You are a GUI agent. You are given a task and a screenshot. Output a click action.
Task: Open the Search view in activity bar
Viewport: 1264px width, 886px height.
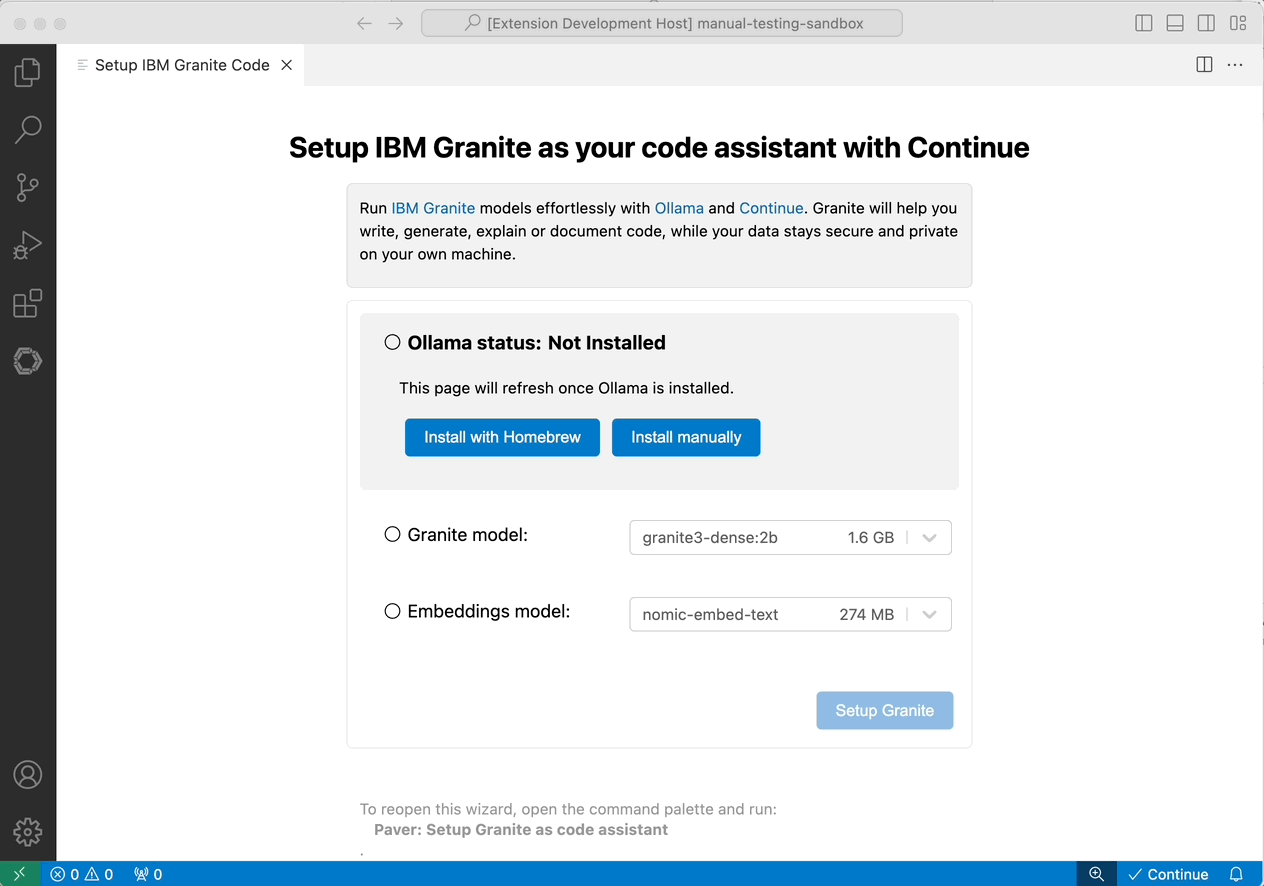(28, 129)
